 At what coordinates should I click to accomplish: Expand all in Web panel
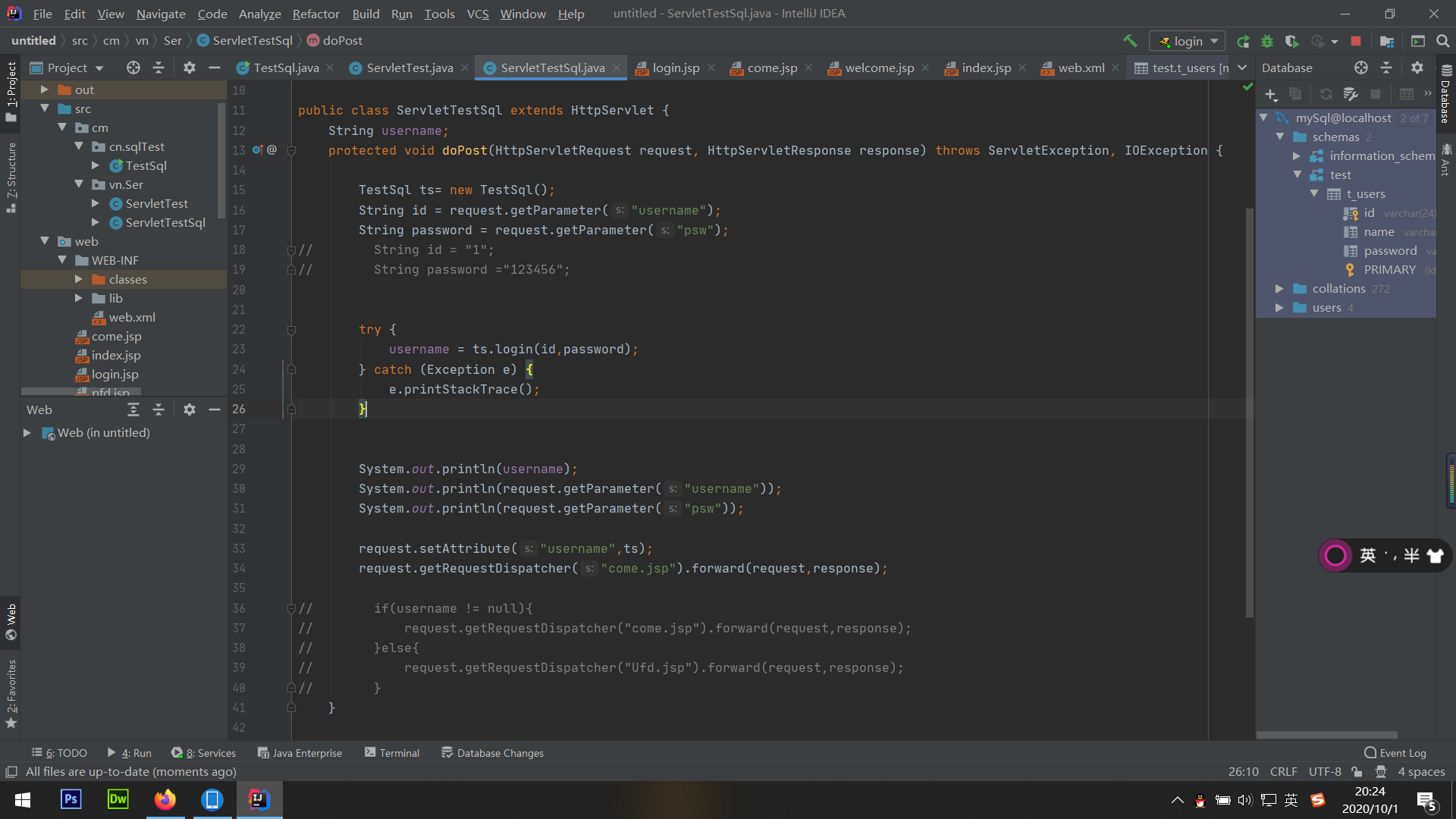pyautogui.click(x=133, y=409)
